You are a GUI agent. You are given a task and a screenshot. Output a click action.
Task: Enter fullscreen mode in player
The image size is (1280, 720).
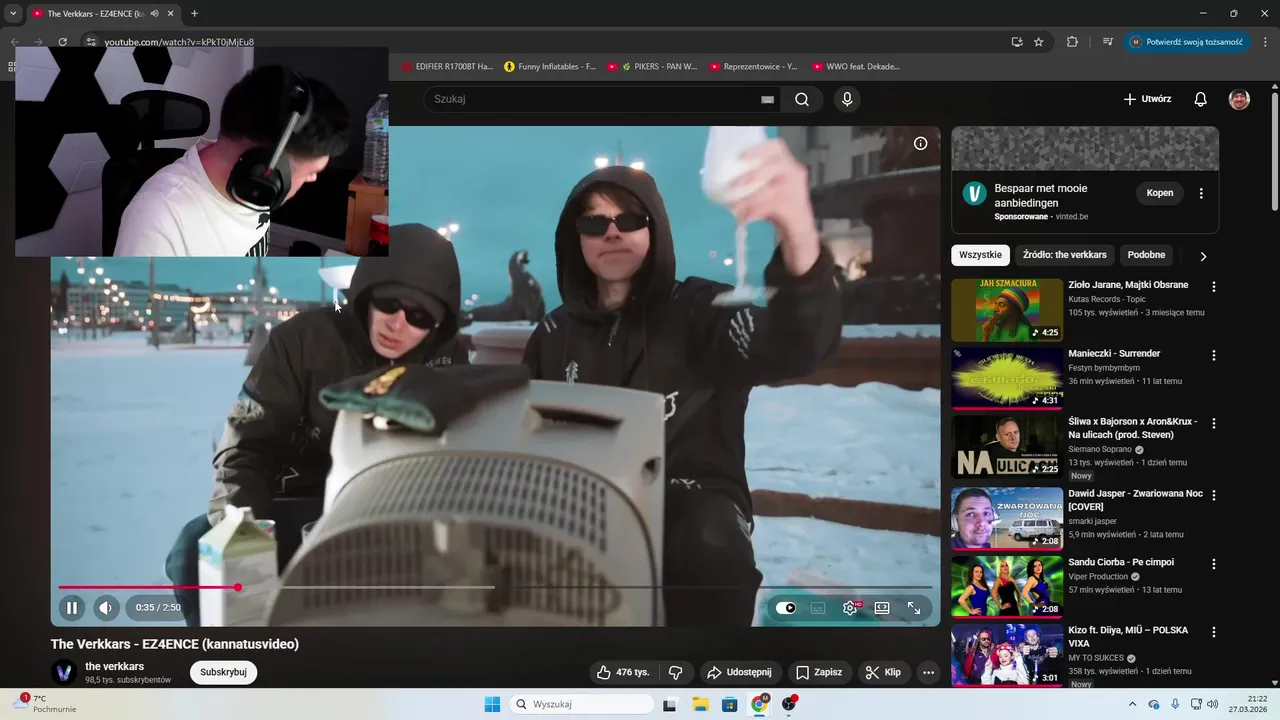(x=914, y=608)
